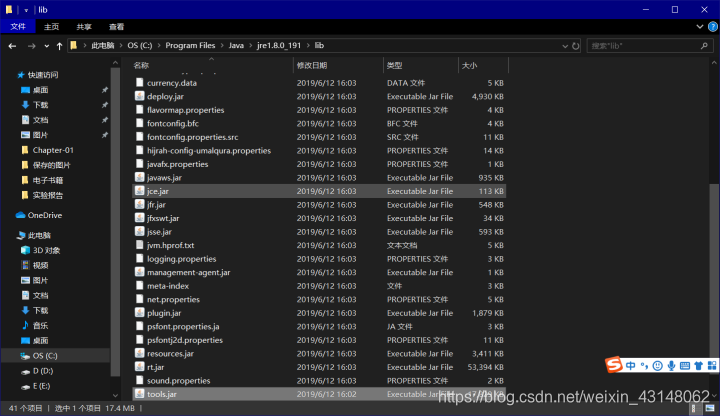
Task: Select the rt.jar file icon
Action: [x=140, y=367]
